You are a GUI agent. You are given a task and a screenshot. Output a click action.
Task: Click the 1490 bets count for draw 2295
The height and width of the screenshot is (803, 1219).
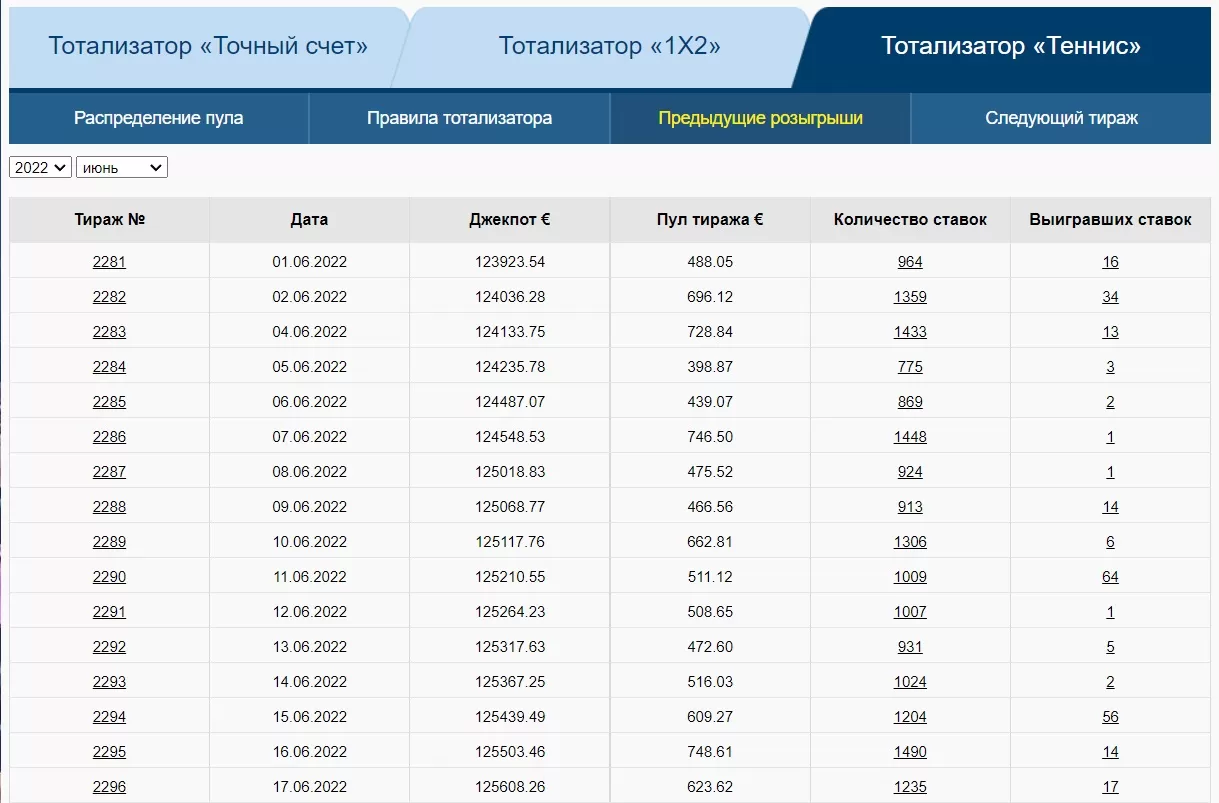(909, 751)
